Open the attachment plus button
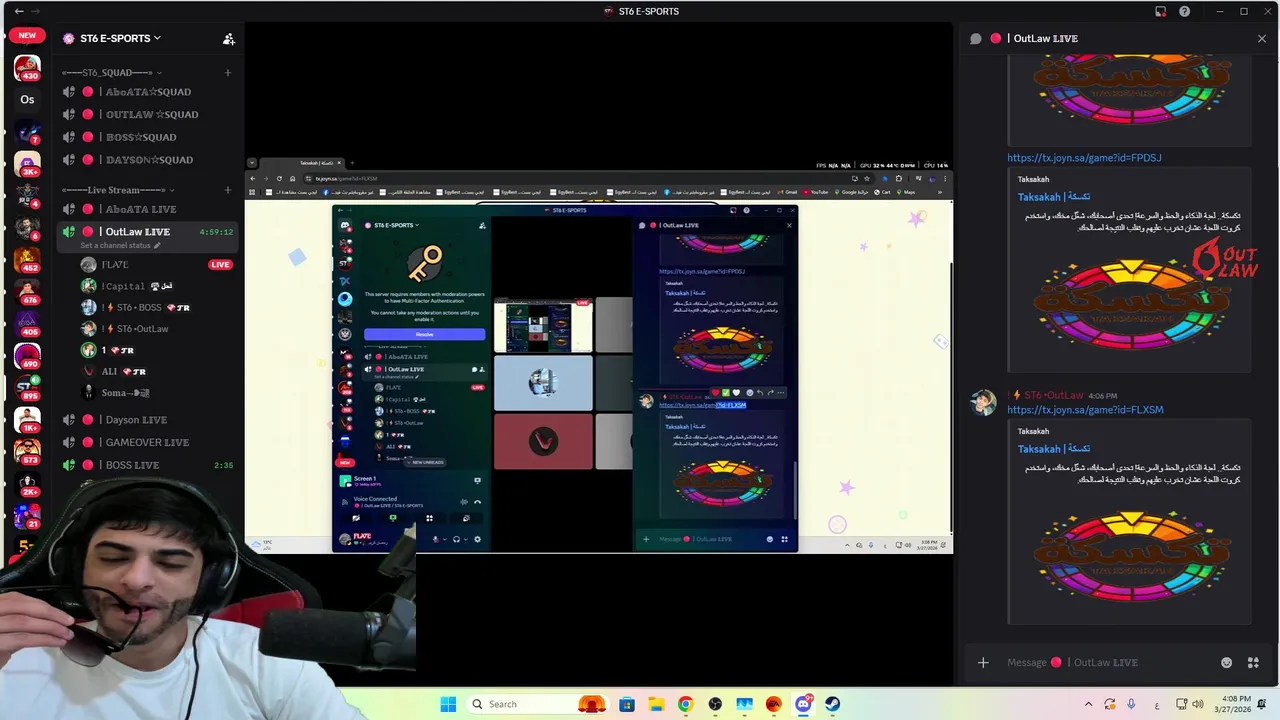The image size is (1280, 720). [x=983, y=662]
